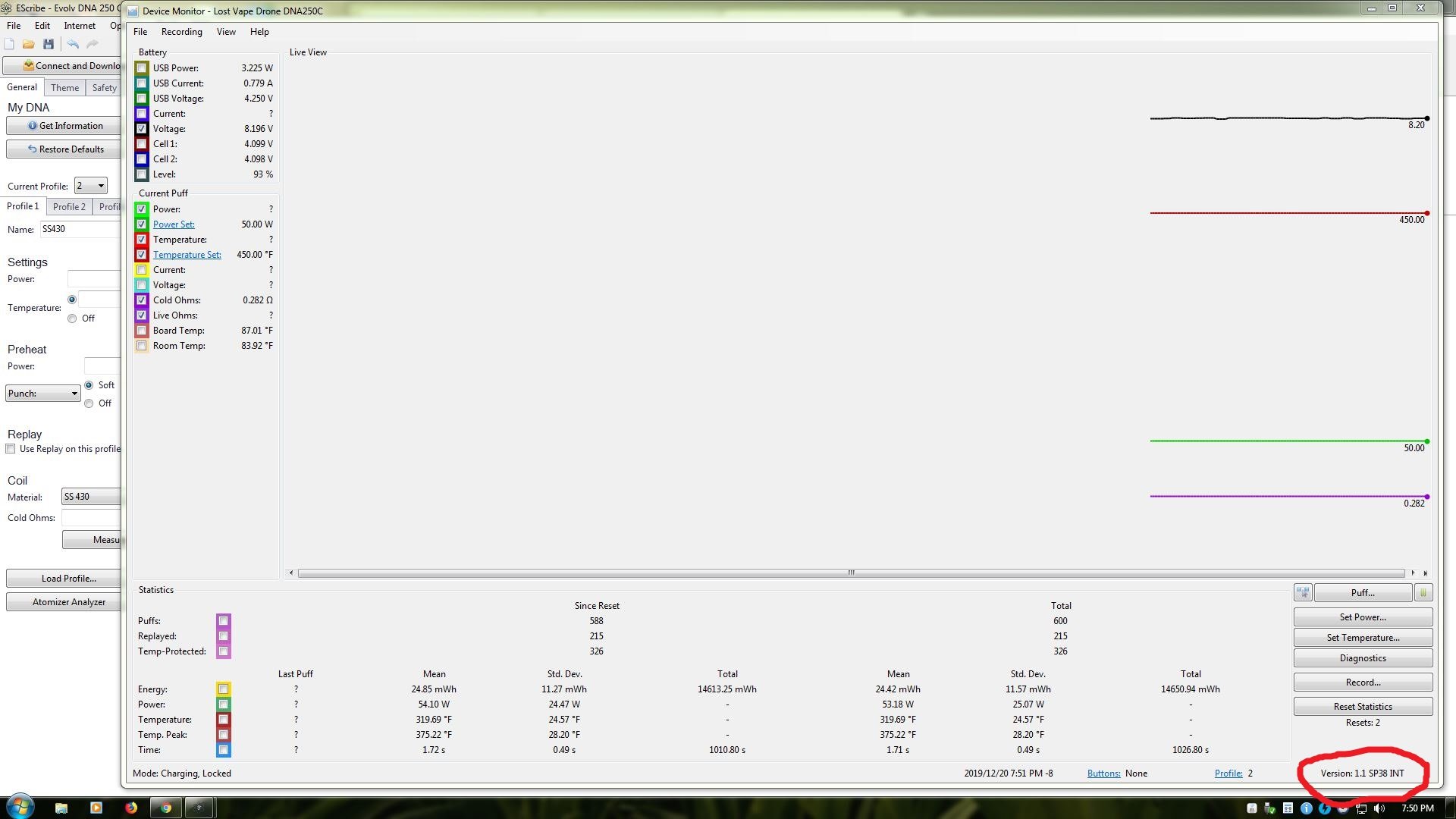The image size is (1456, 819).
Task: Open Firefox from the taskbar
Action: 131,808
